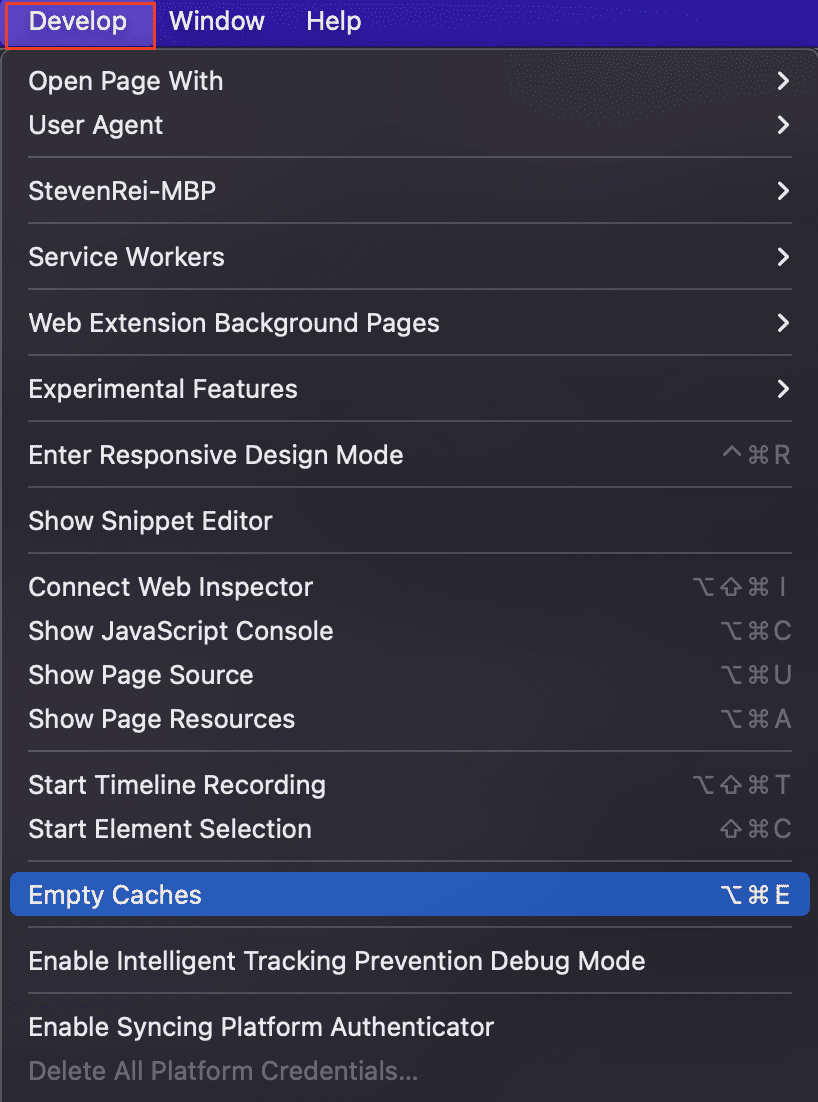Choose Start Element Selection
The image size is (818, 1102).
(170, 829)
